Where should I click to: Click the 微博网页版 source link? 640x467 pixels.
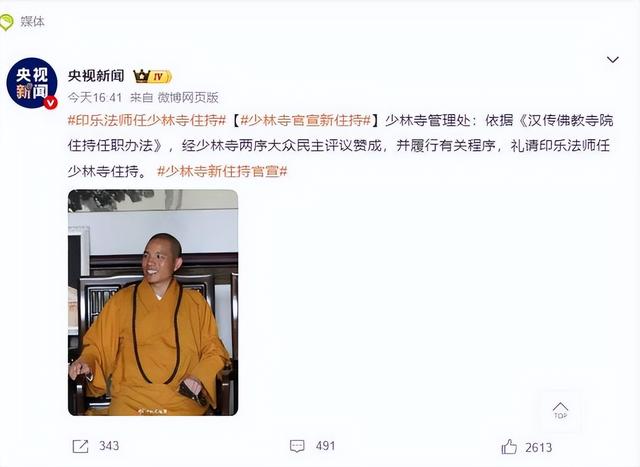pos(188,98)
